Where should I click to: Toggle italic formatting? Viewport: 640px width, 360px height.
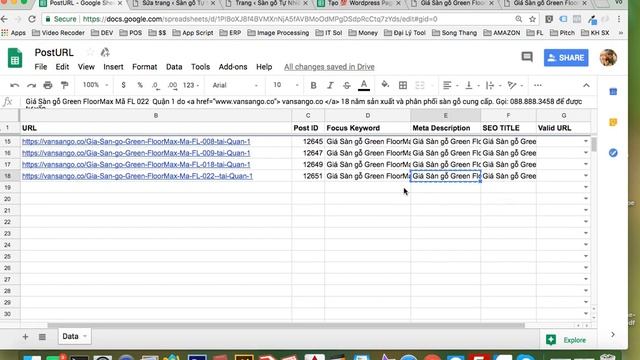click(x=330, y=85)
